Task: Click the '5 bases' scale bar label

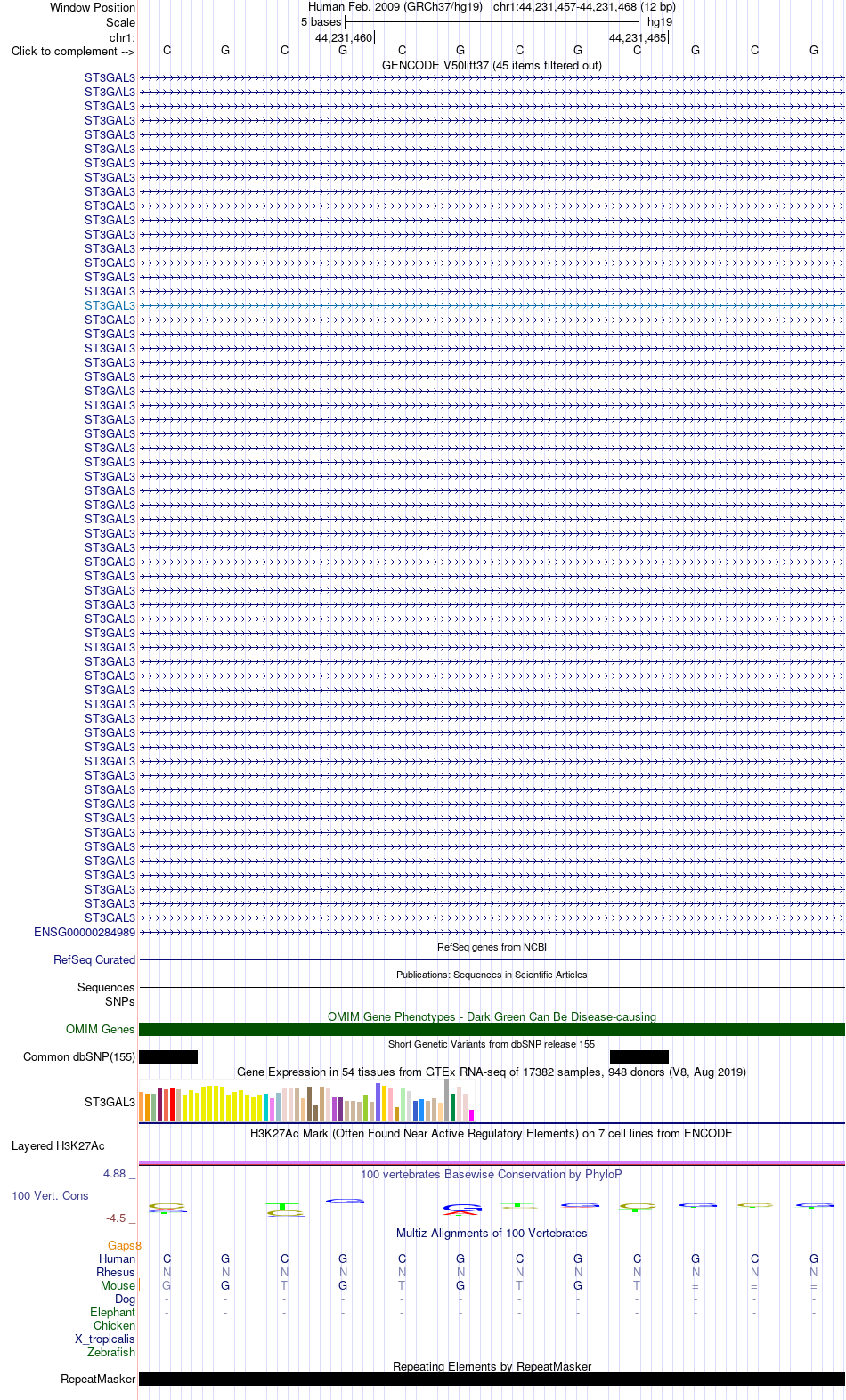Action: 321,21
